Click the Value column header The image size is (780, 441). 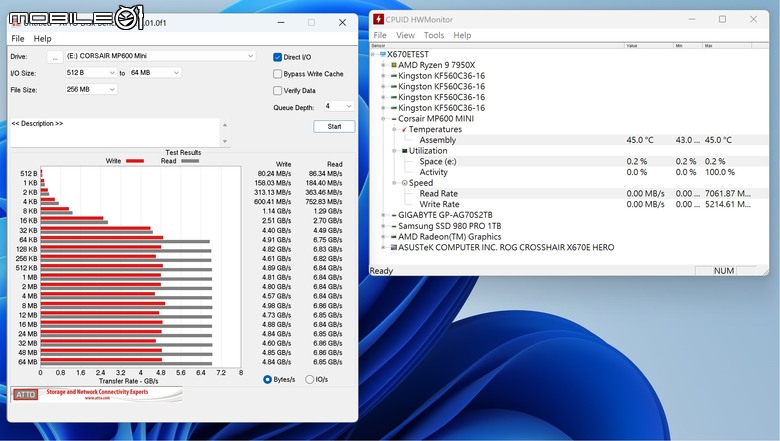coord(649,45)
